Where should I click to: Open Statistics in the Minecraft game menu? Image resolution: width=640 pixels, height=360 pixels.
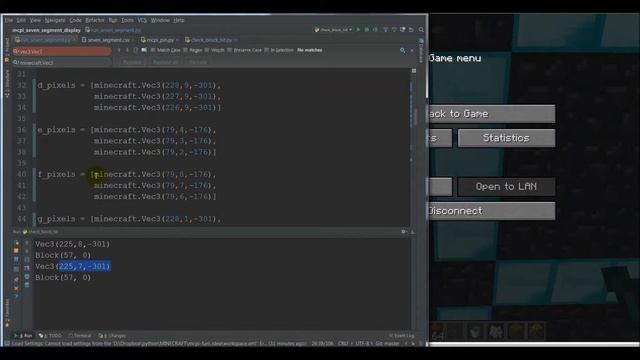[x=506, y=138]
